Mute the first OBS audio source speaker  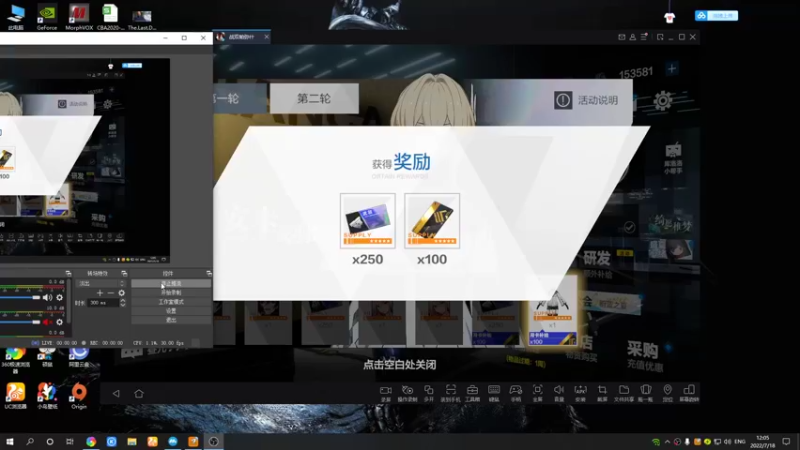pos(47,297)
